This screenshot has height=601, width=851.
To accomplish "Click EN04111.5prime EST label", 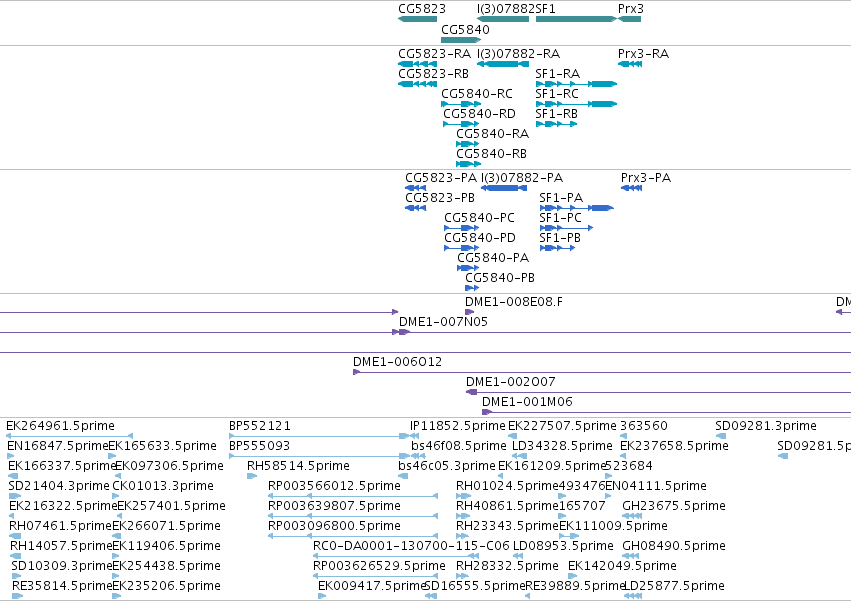I will 656,486.
